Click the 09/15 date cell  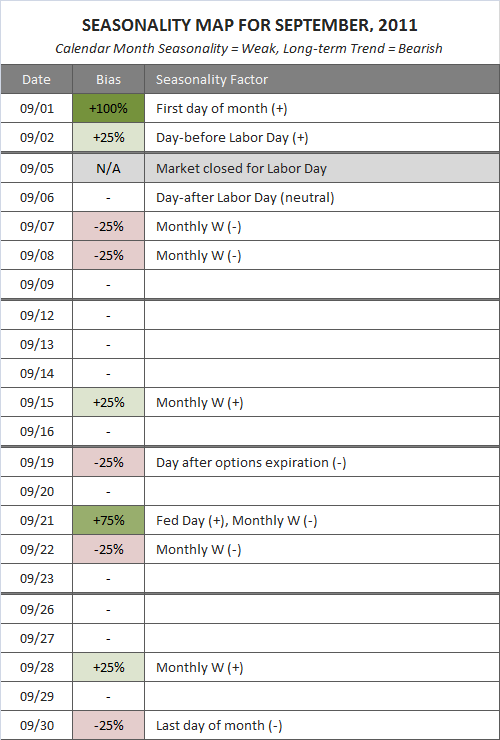coord(36,403)
